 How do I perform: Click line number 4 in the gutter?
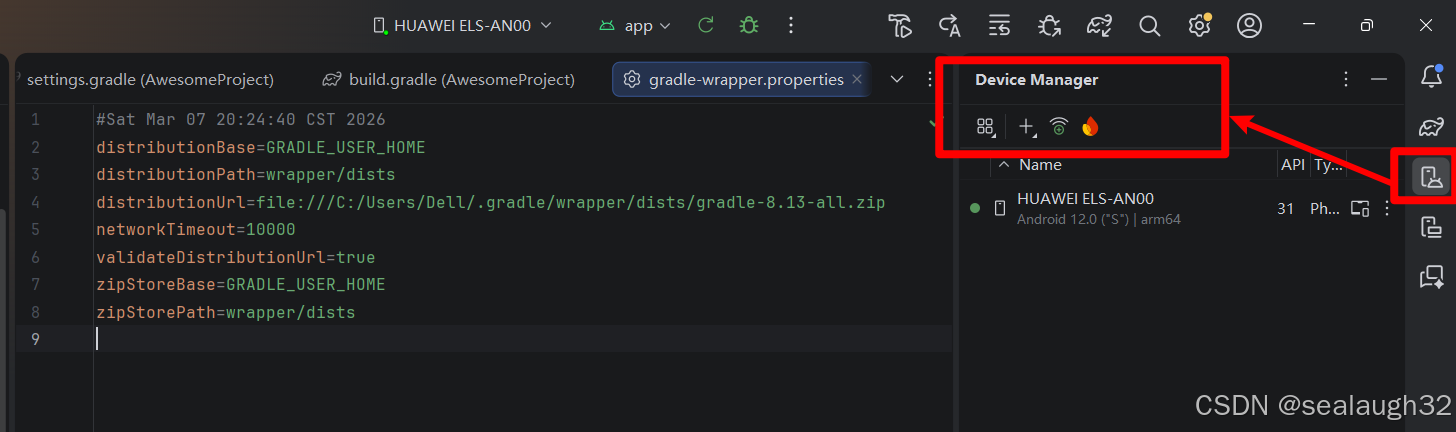(35, 203)
